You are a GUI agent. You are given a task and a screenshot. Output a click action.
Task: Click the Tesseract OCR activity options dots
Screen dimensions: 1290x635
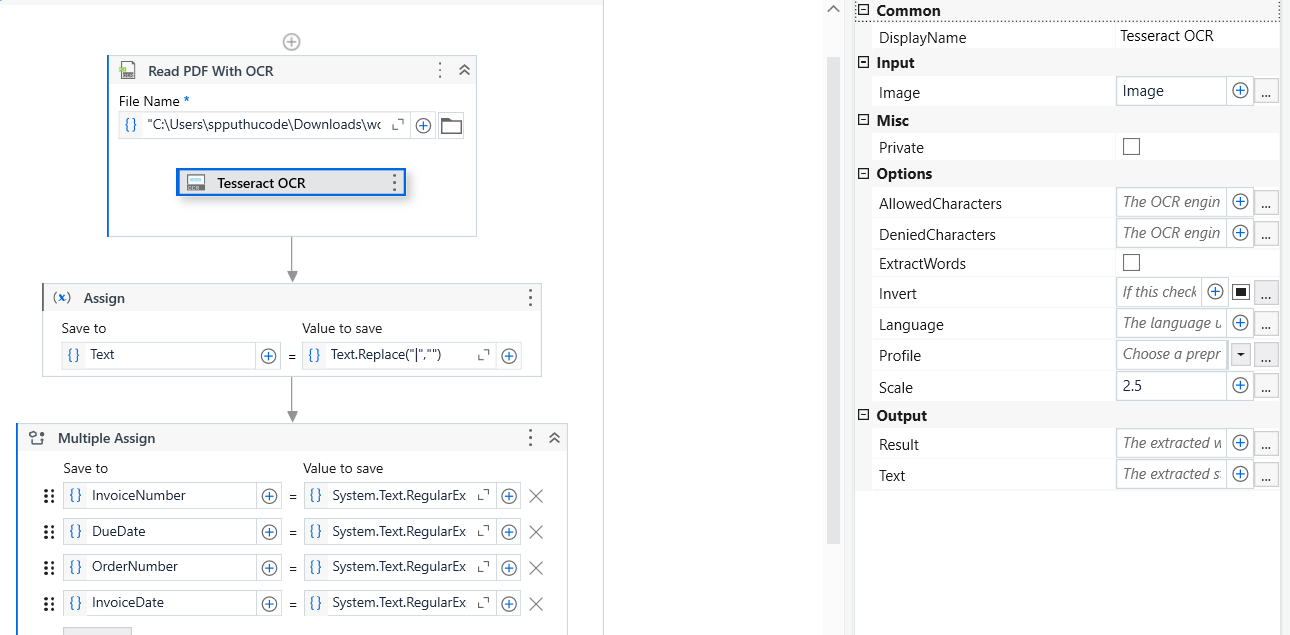click(394, 183)
